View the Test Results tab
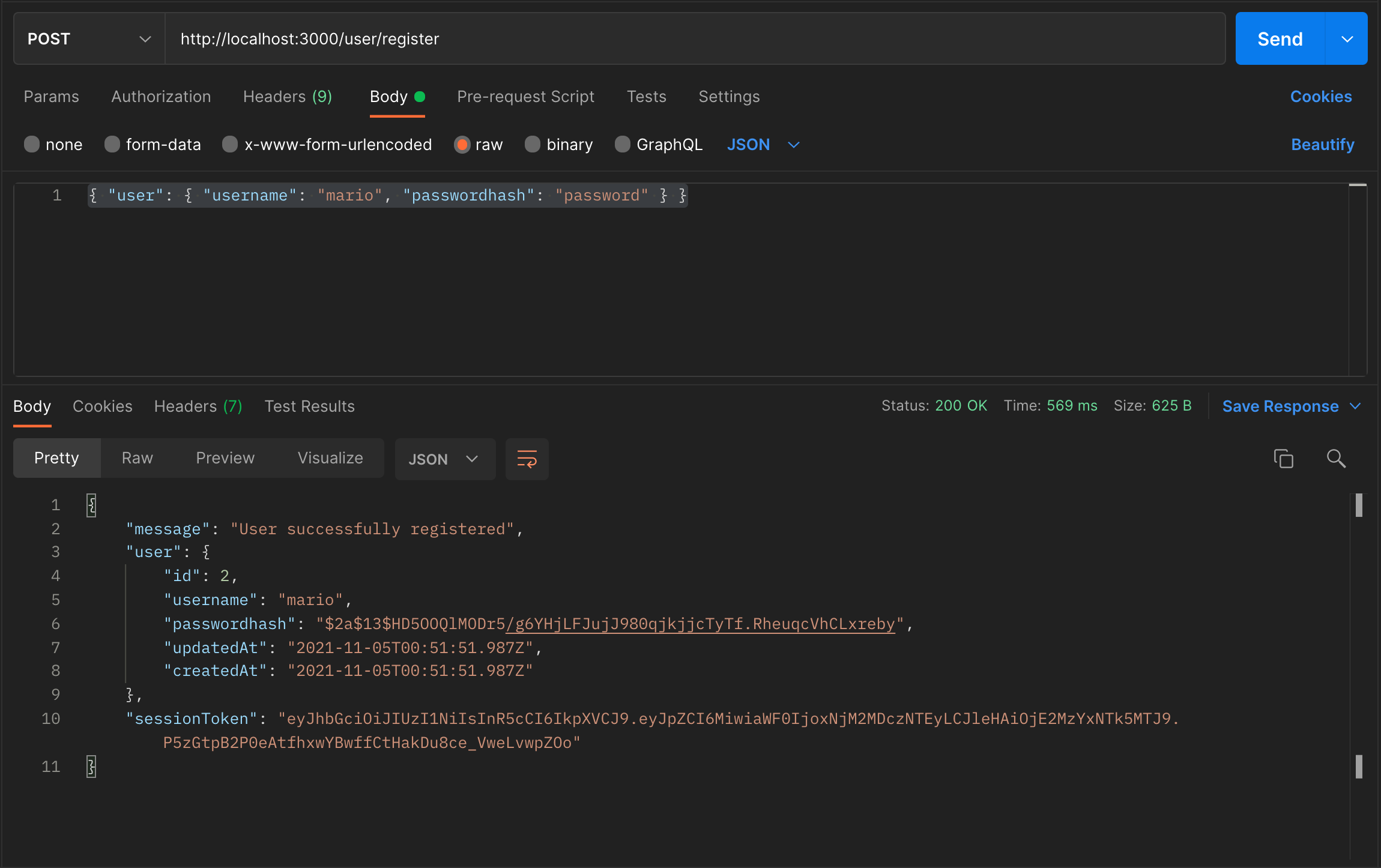Screen dimensions: 1381x868 (309, 406)
